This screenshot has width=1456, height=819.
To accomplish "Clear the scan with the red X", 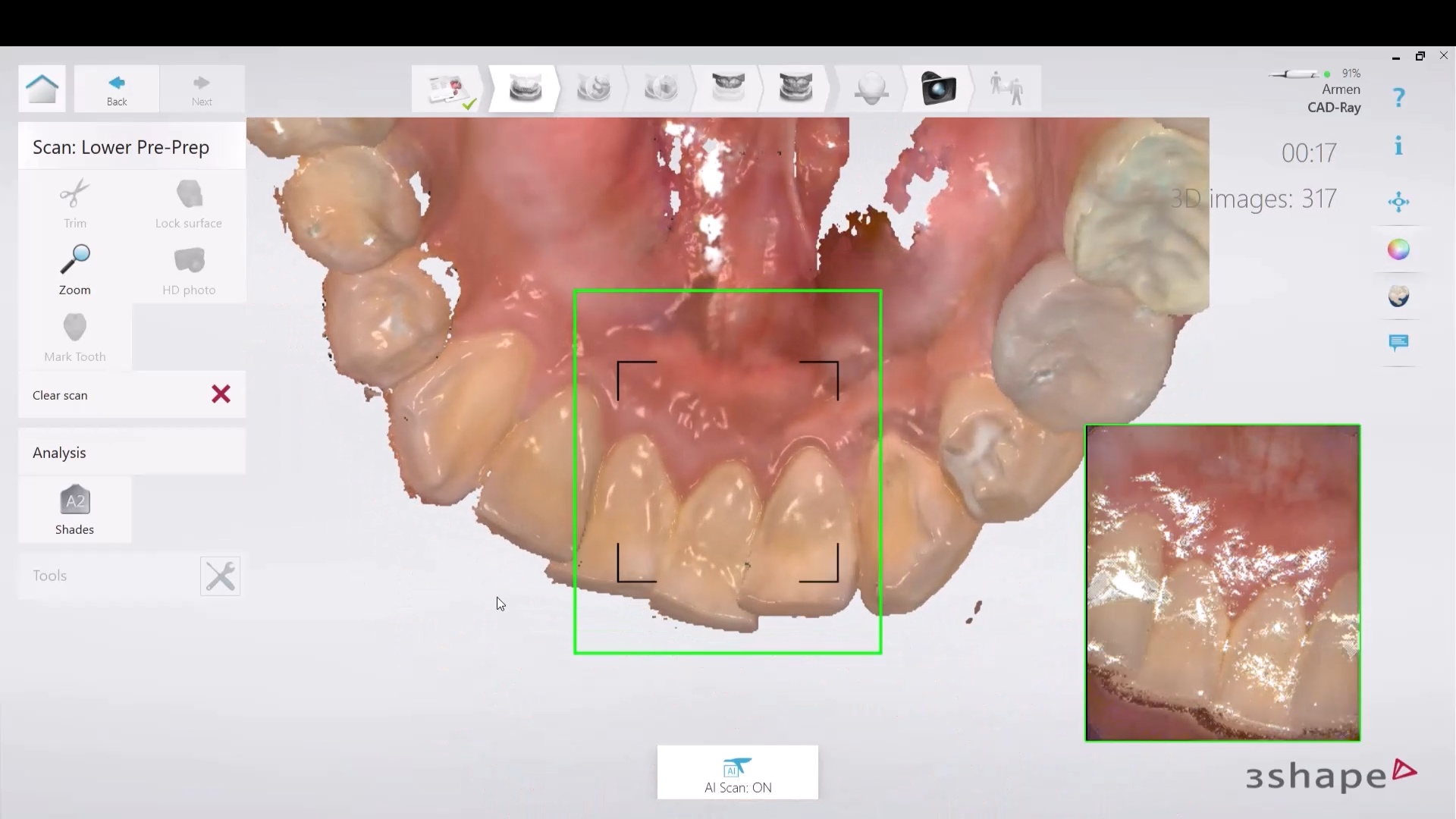I will [x=221, y=394].
